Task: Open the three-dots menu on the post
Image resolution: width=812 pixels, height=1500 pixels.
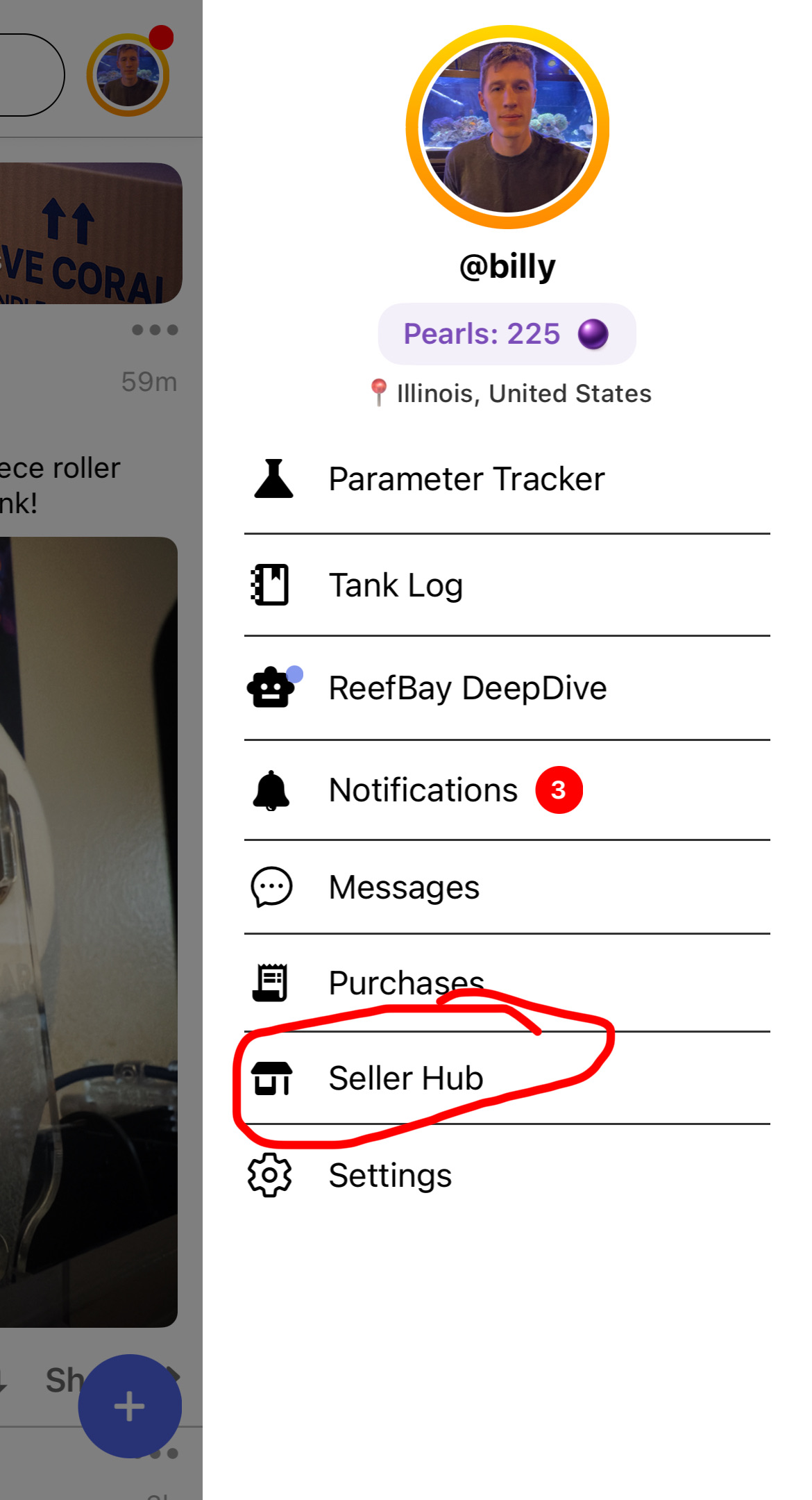Action: point(155,330)
